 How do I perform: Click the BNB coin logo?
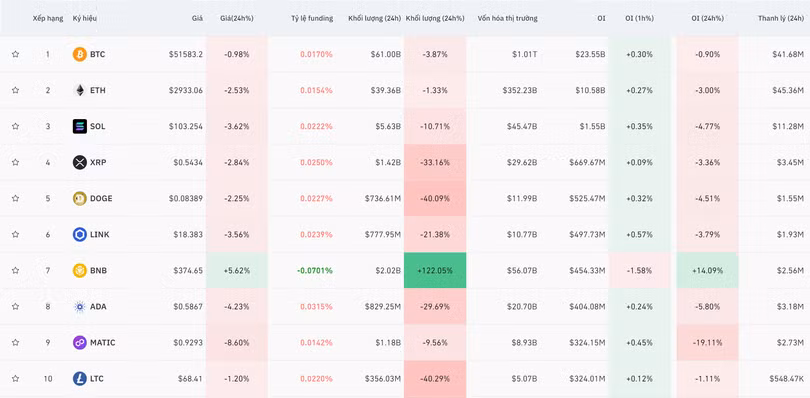point(80,270)
